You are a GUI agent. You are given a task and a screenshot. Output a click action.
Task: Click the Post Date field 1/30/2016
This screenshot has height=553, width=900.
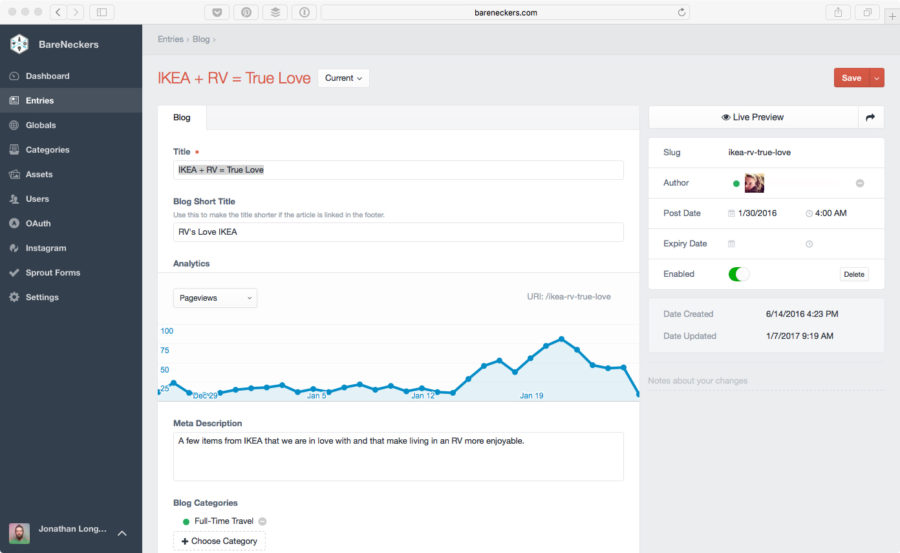pyautogui.click(x=758, y=213)
